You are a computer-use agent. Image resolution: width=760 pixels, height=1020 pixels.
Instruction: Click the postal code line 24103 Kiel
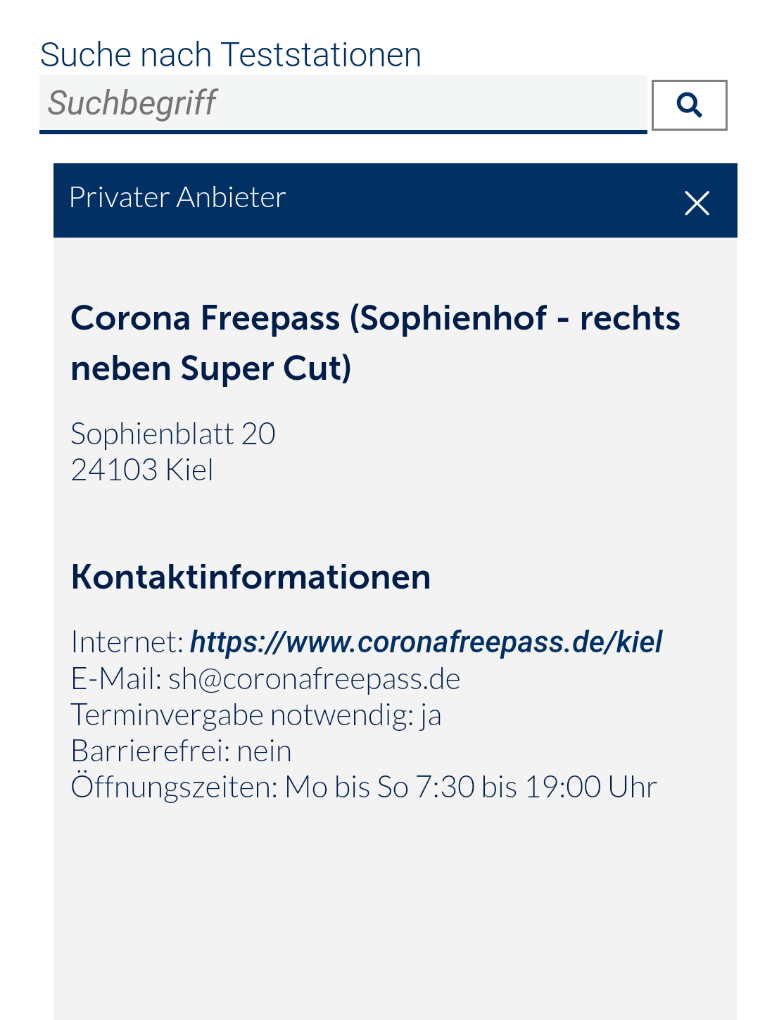142,470
